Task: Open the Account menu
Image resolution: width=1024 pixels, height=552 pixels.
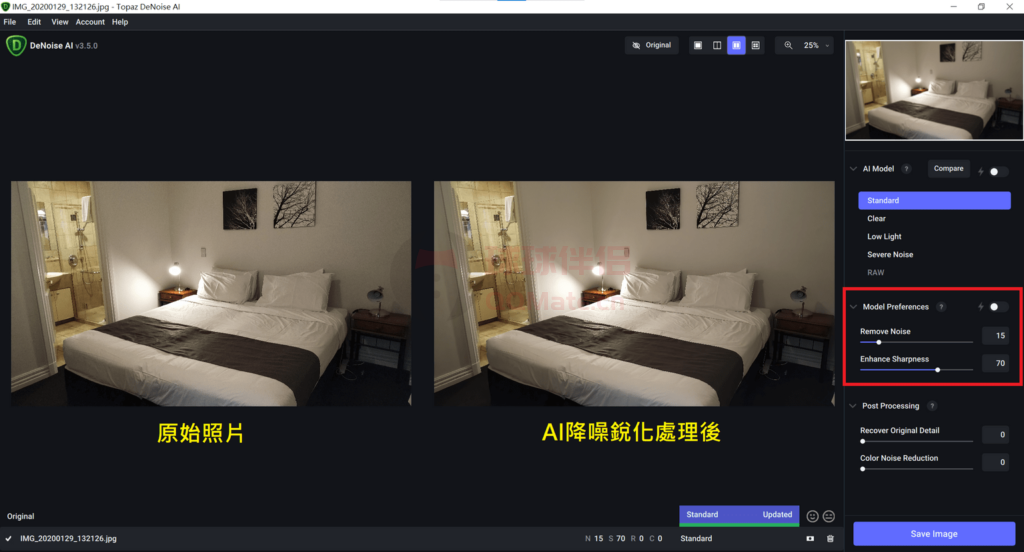Action: click(90, 22)
